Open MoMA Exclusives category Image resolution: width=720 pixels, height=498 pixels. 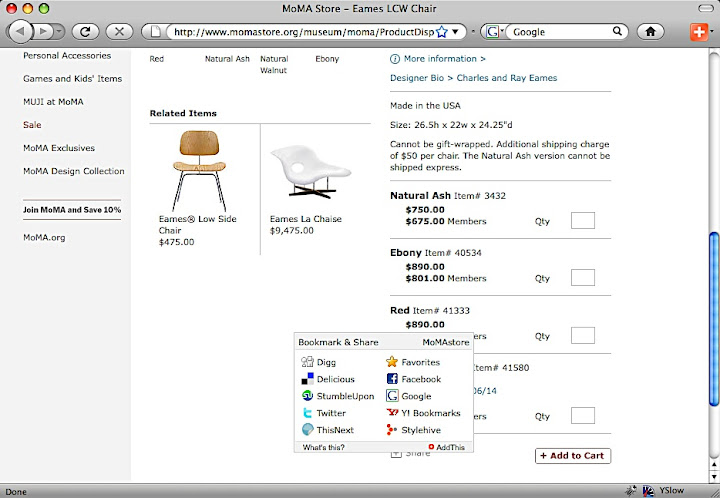click(x=59, y=148)
